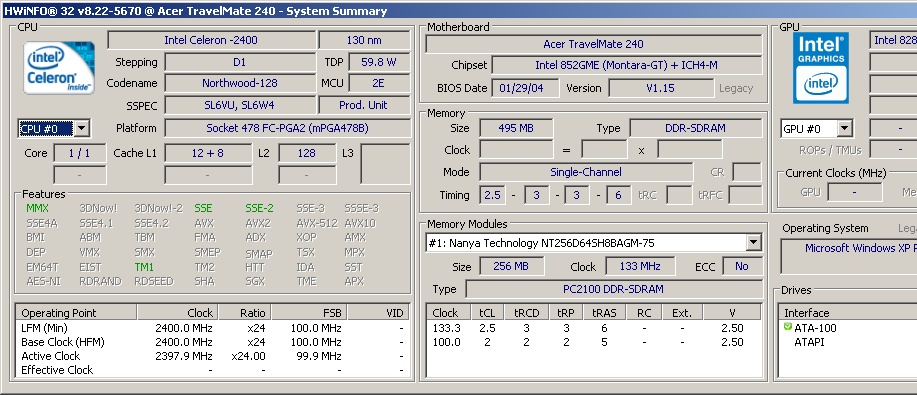Click the Microsoft Windows XP operating system field
The image size is (917, 395).
coord(849,256)
